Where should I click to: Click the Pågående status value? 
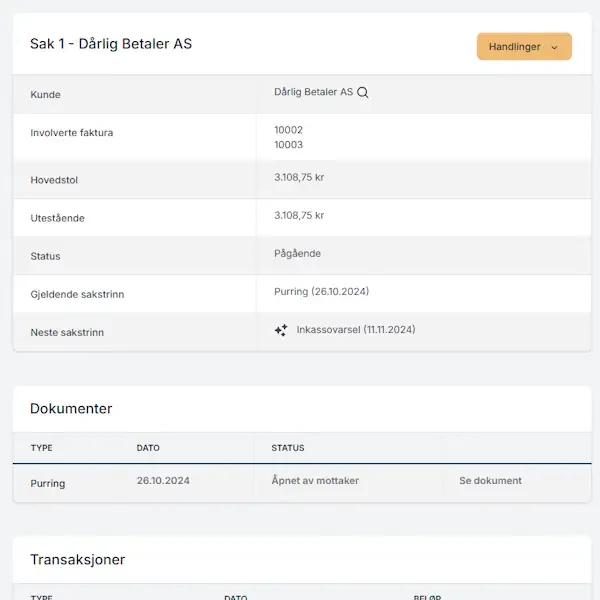click(297, 254)
